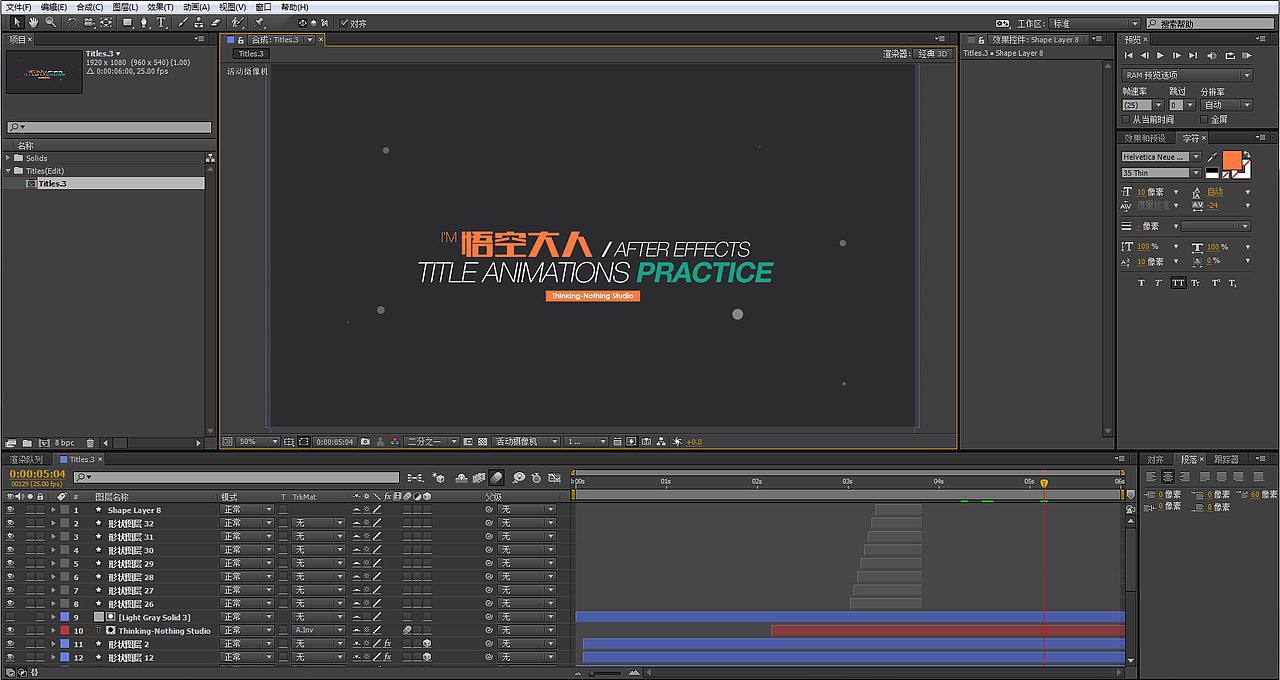
Task: Toggle visibility of layer 形状图层 12
Action: (11, 658)
